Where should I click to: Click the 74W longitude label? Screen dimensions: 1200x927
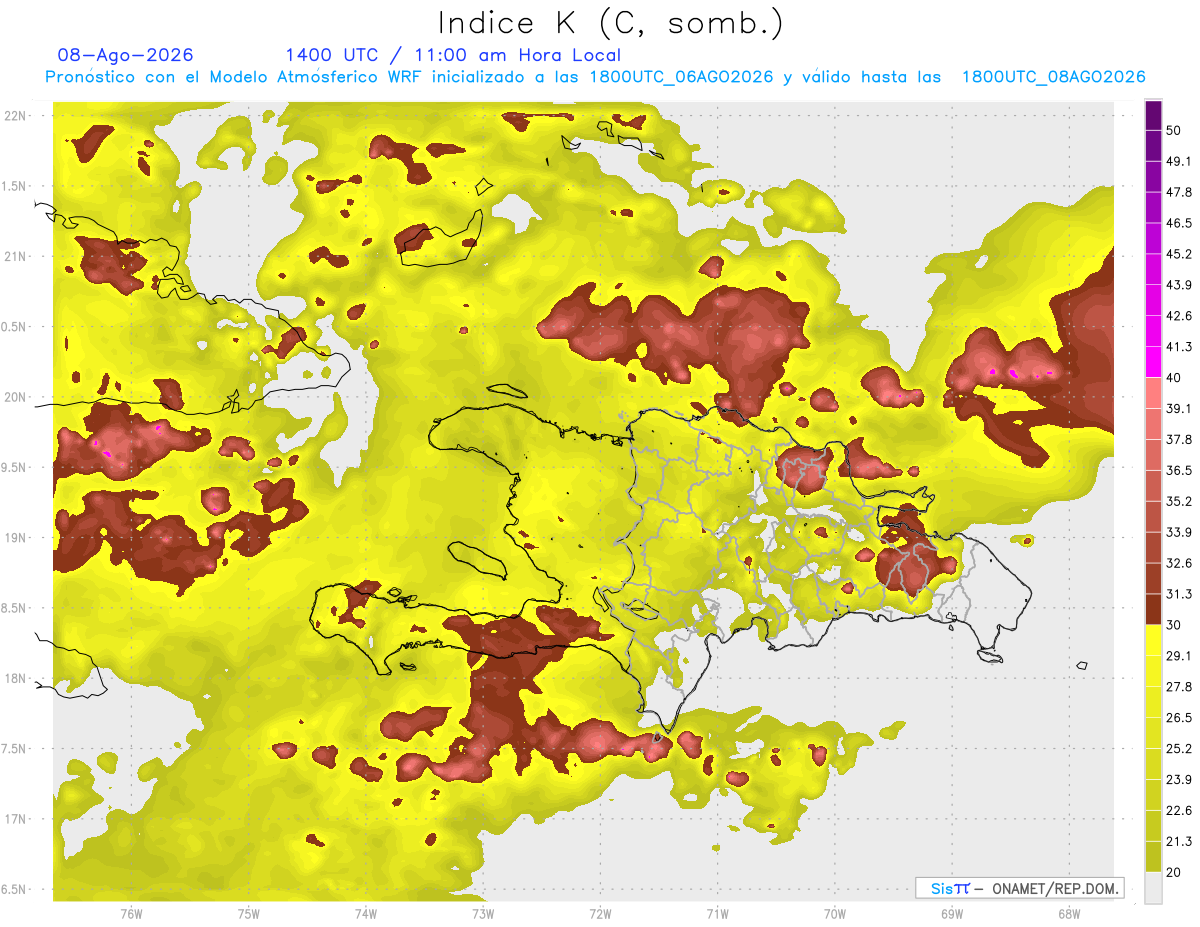tap(365, 914)
